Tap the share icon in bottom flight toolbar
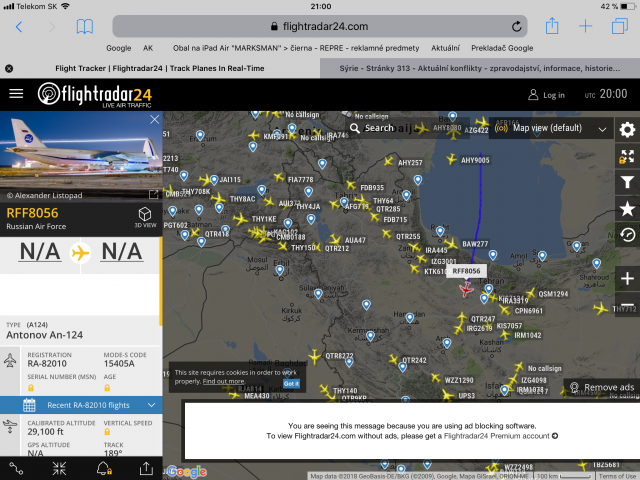 [x=146, y=467]
